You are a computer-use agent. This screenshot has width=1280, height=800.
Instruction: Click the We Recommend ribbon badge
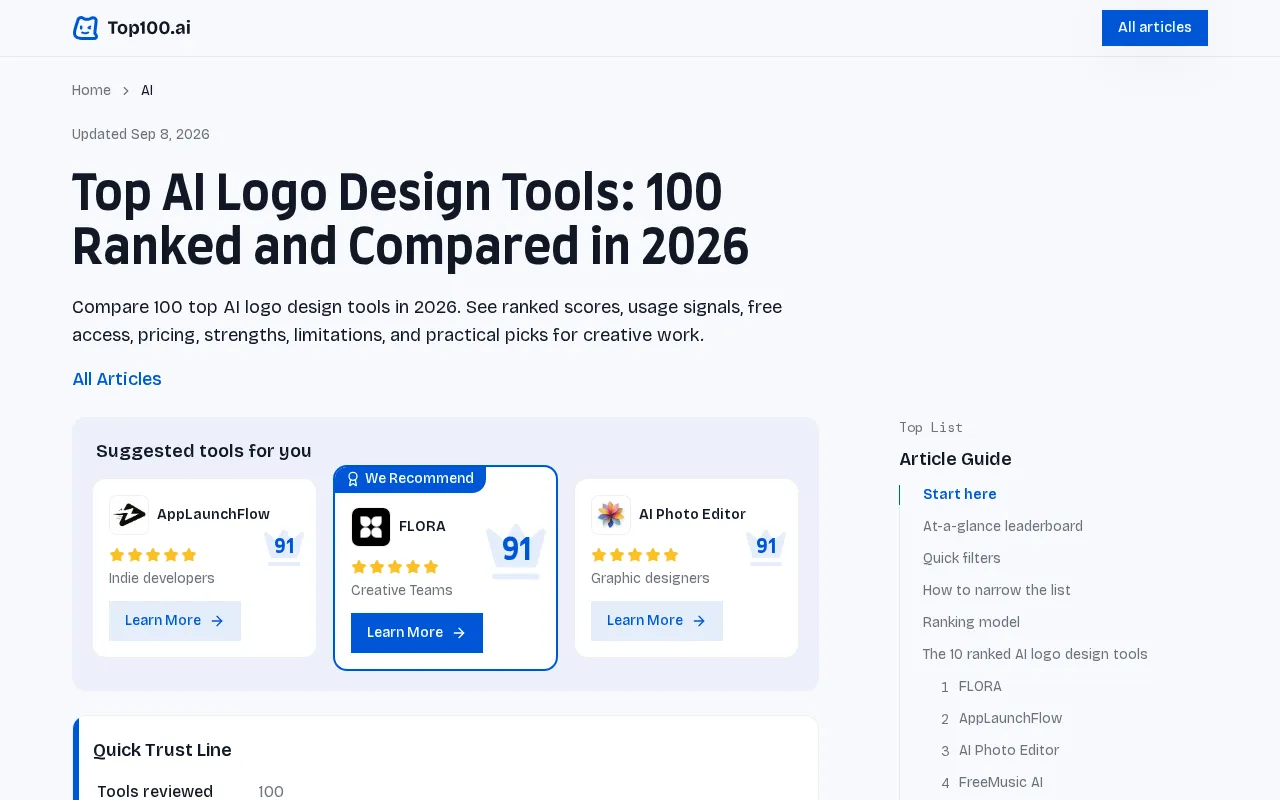[x=410, y=479]
